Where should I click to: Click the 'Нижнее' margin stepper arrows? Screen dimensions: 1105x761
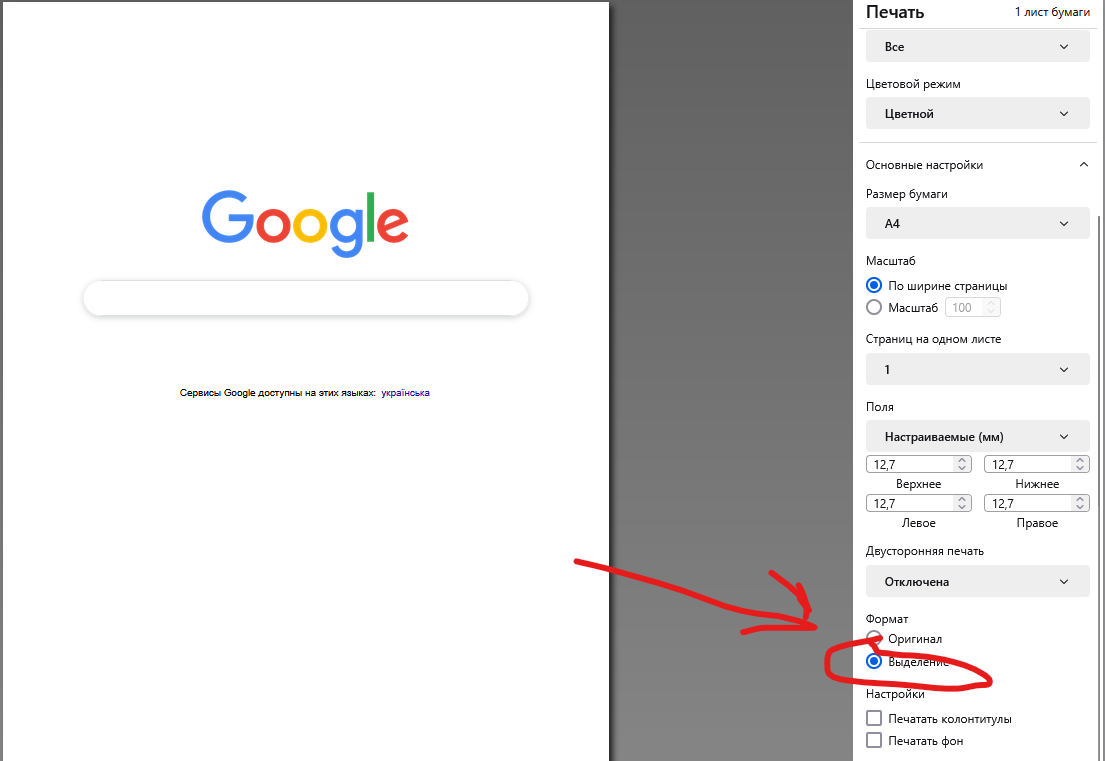[1080, 464]
